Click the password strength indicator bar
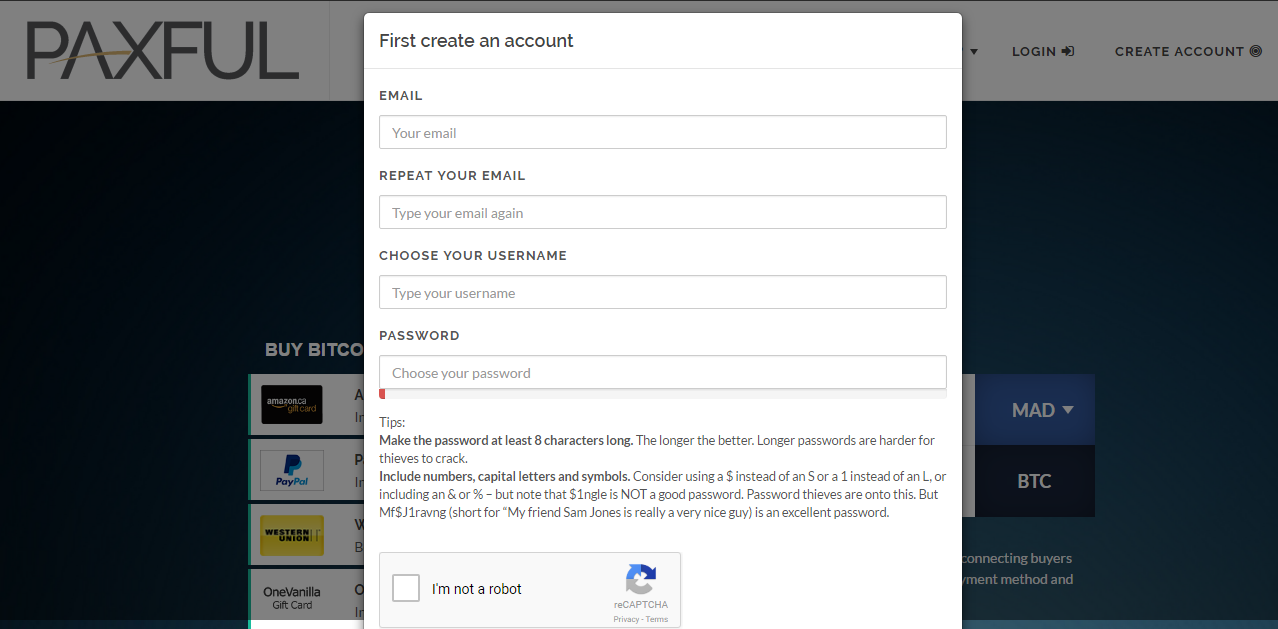1278x629 pixels. click(662, 394)
